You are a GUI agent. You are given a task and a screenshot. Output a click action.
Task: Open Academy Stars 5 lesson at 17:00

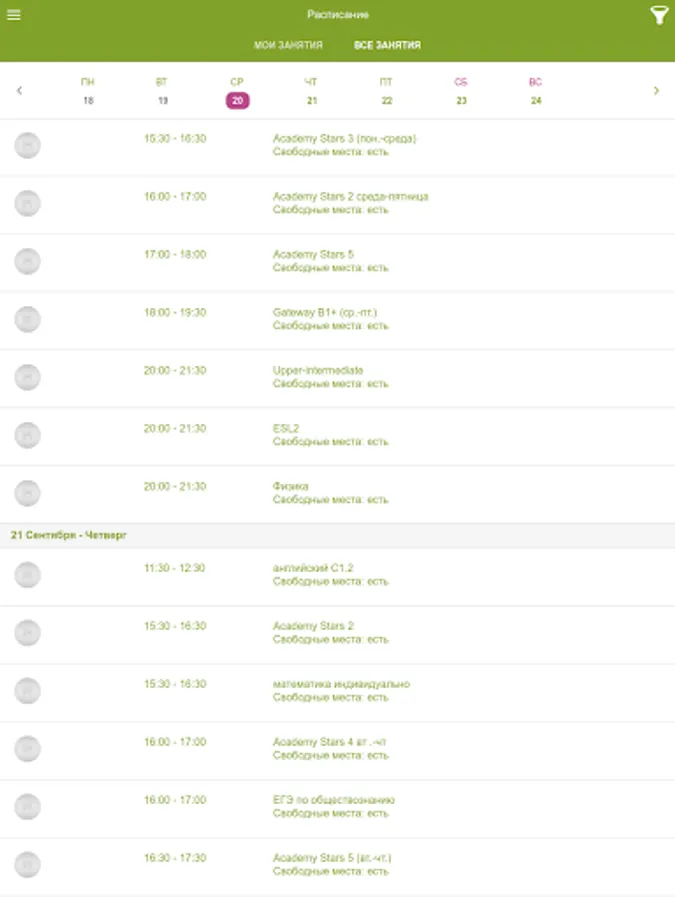[x=338, y=262]
